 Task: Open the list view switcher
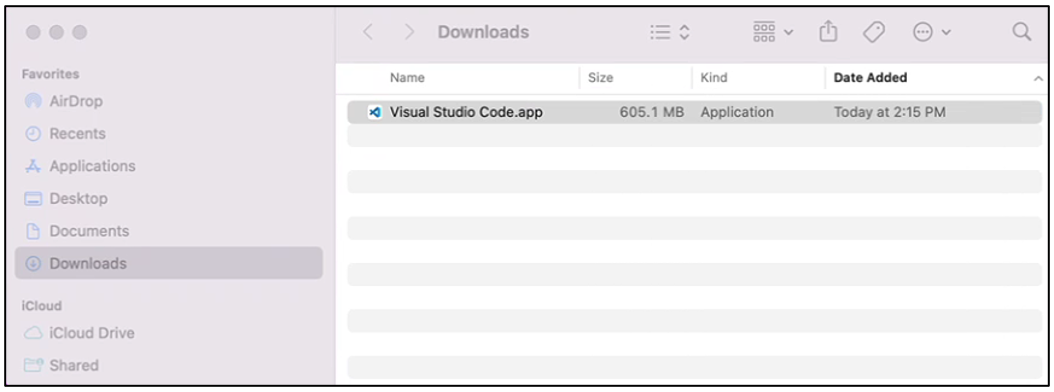pos(670,32)
